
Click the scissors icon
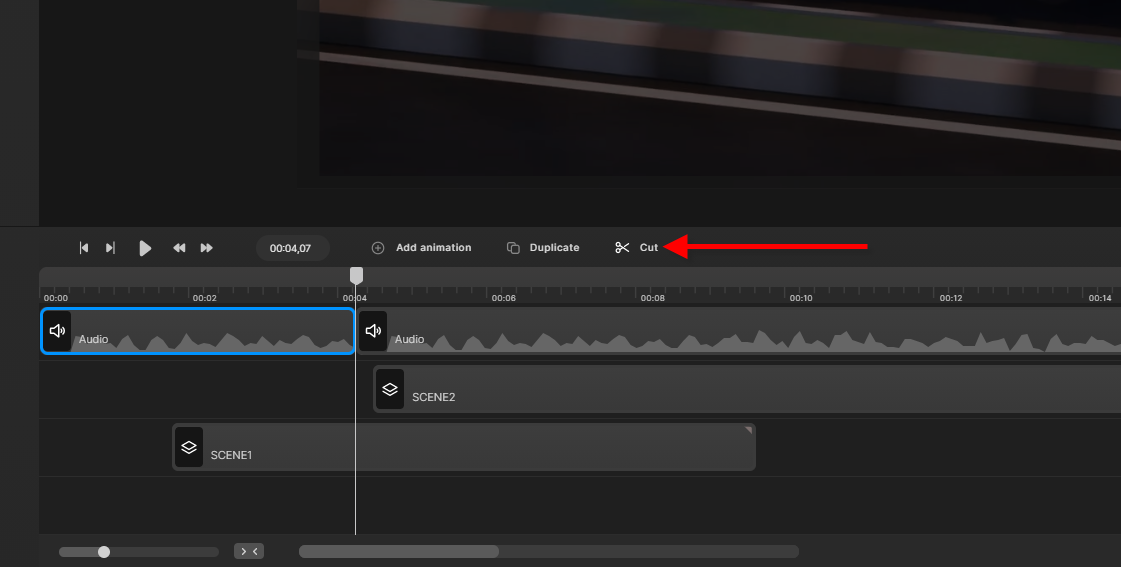[x=622, y=247]
